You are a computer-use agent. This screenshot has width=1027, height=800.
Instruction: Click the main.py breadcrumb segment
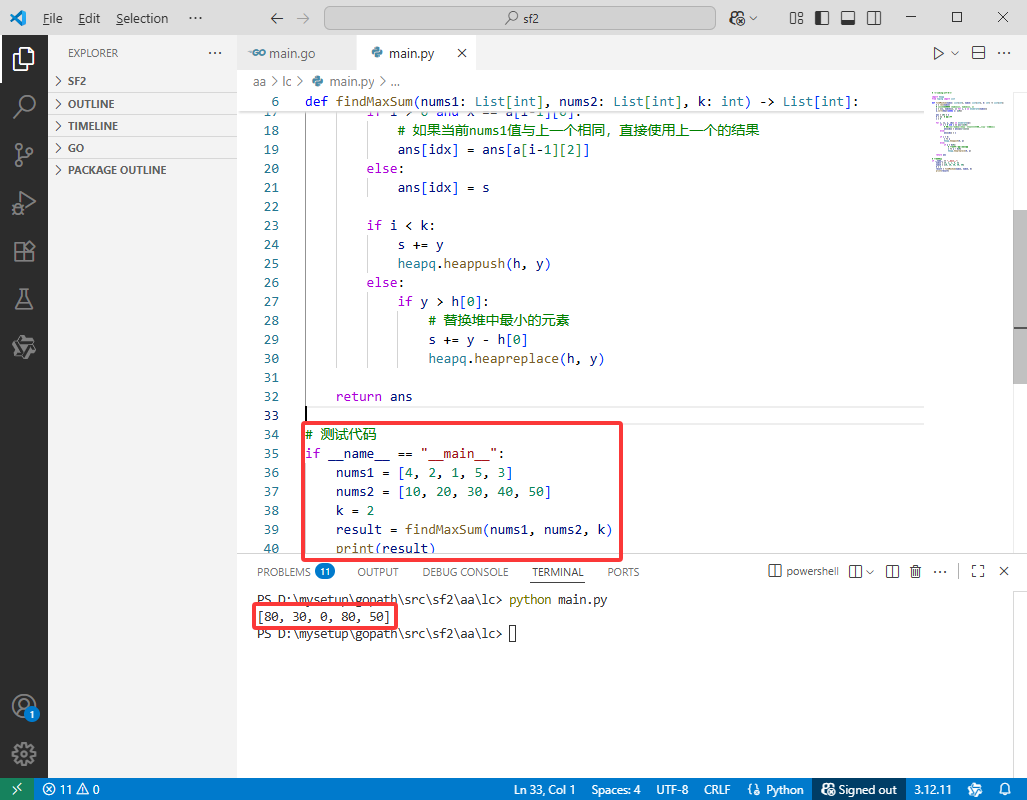coord(343,81)
